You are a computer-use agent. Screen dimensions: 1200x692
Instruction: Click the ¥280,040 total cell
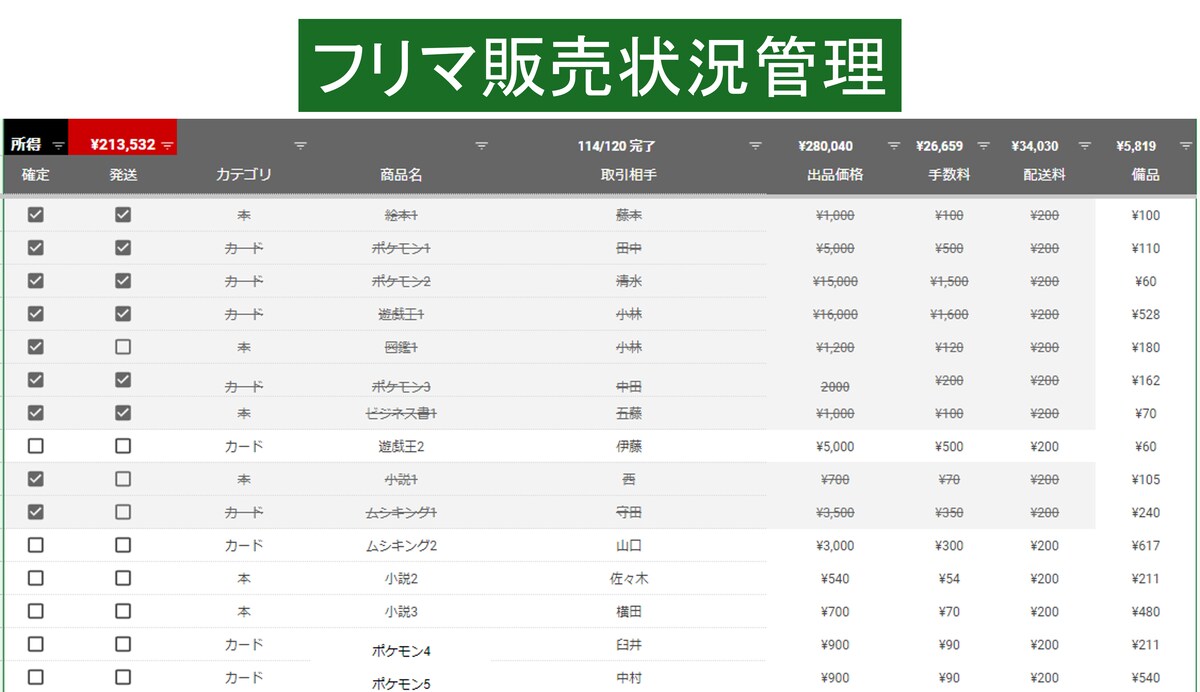point(826,146)
